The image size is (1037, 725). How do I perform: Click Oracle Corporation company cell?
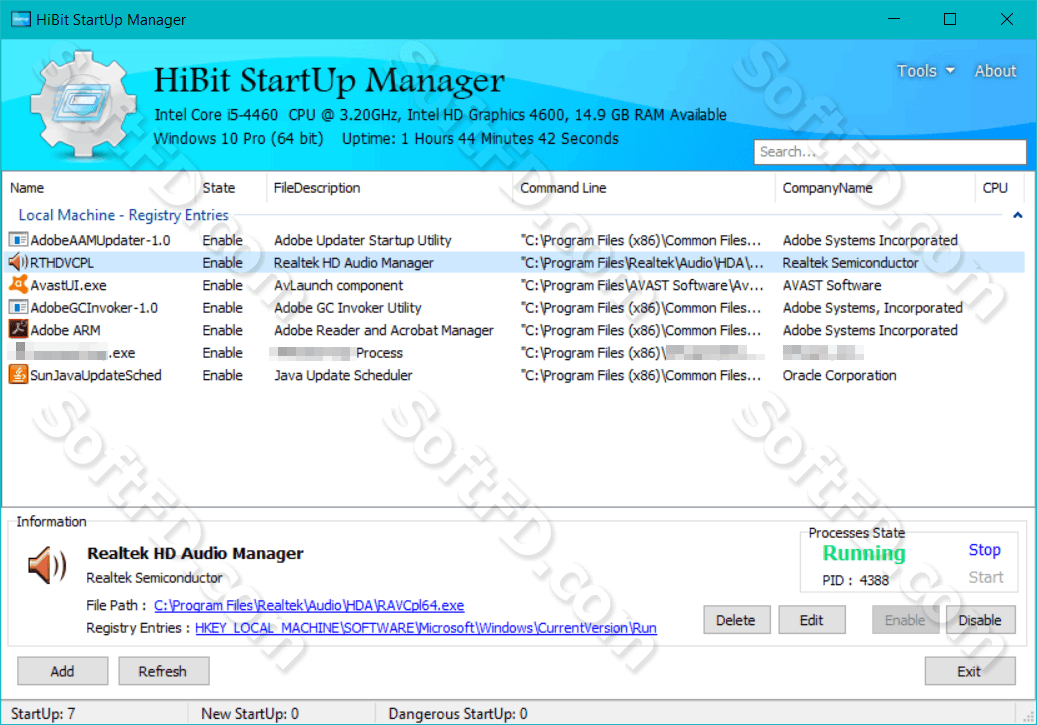[839, 375]
